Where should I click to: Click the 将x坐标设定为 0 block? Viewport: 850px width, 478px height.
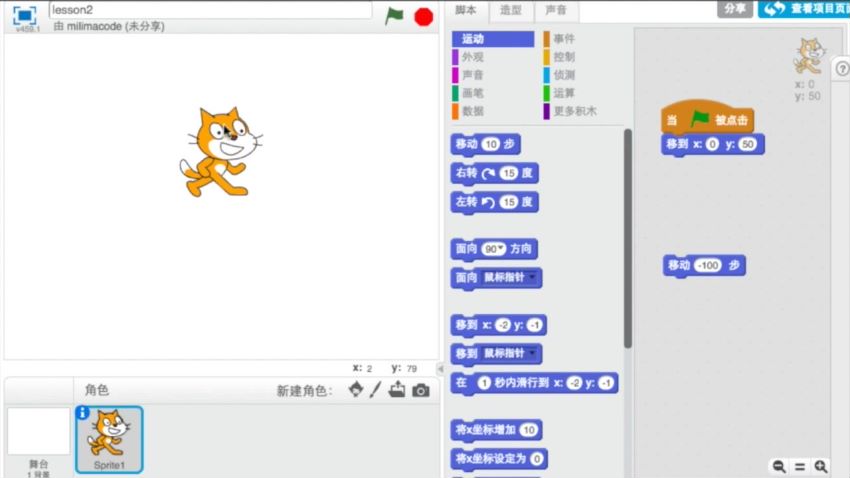pos(499,459)
